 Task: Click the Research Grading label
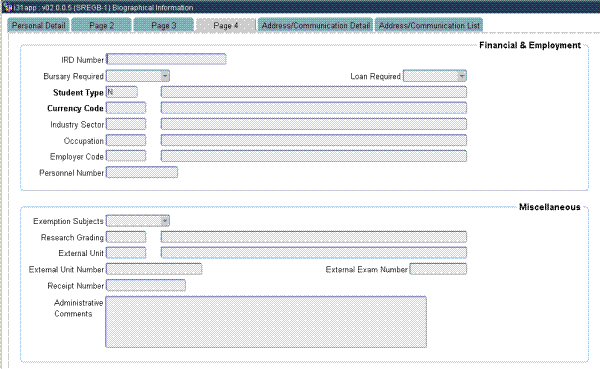72,238
